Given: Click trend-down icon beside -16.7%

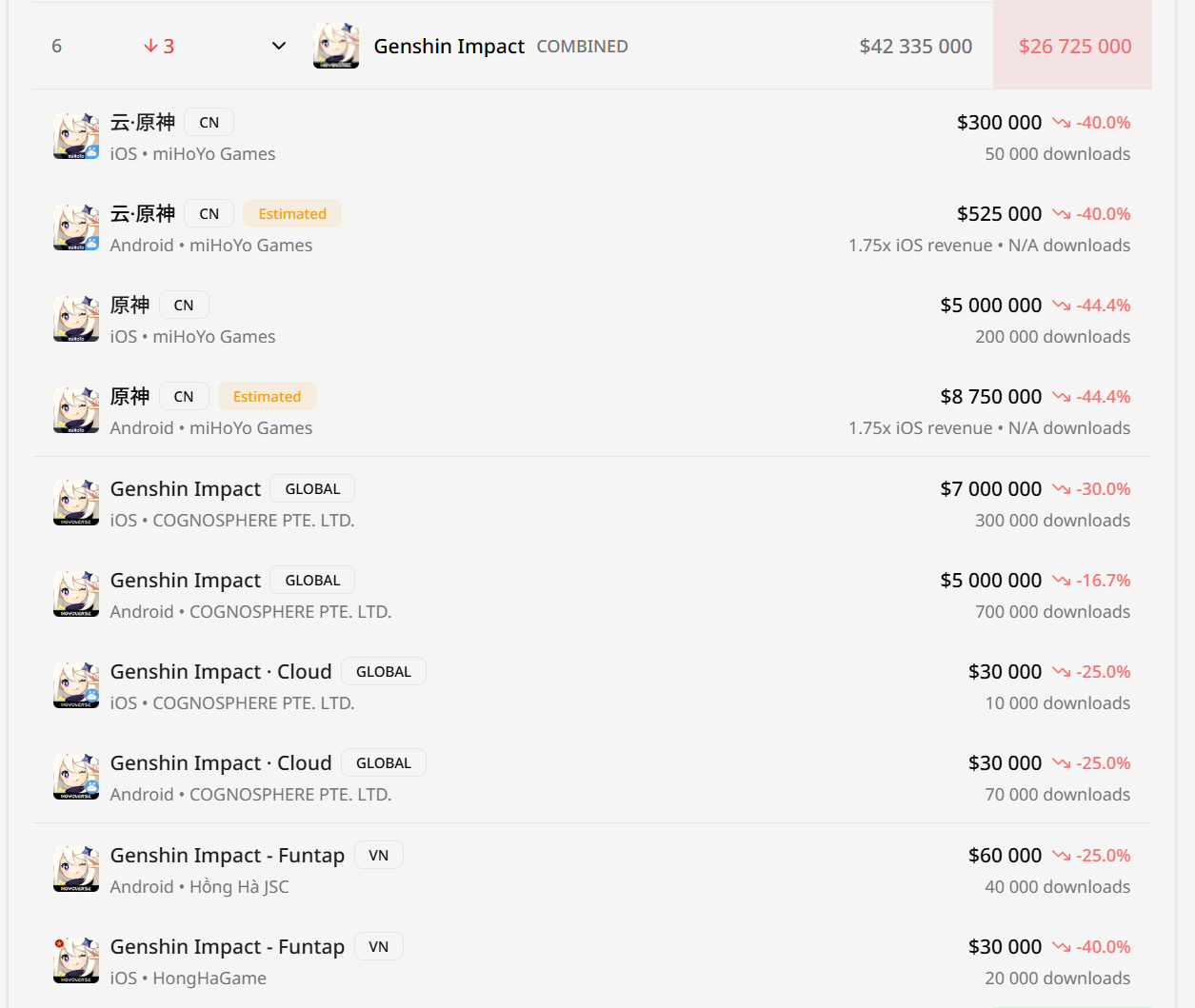Looking at the screenshot, I should [1062, 581].
